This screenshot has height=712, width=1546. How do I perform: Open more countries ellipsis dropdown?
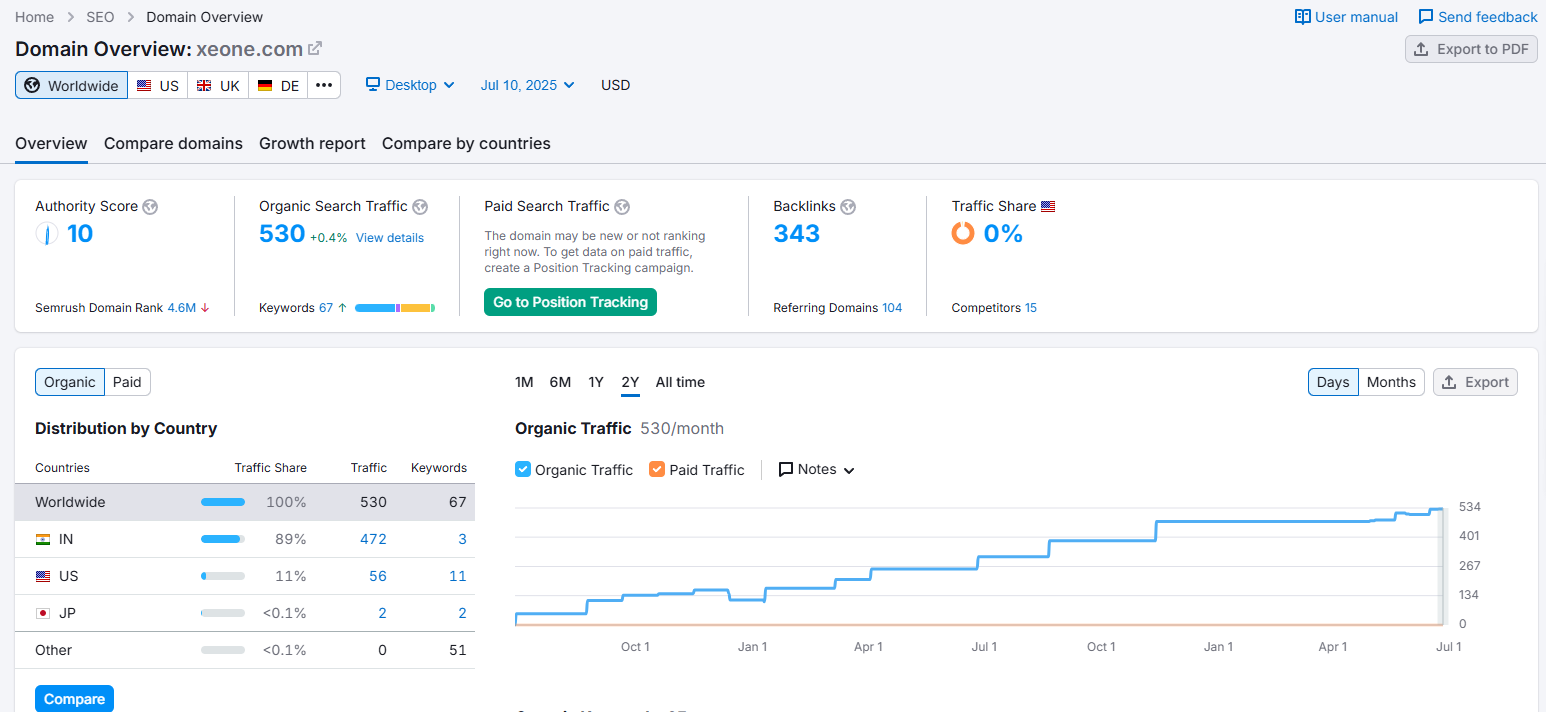(x=324, y=85)
